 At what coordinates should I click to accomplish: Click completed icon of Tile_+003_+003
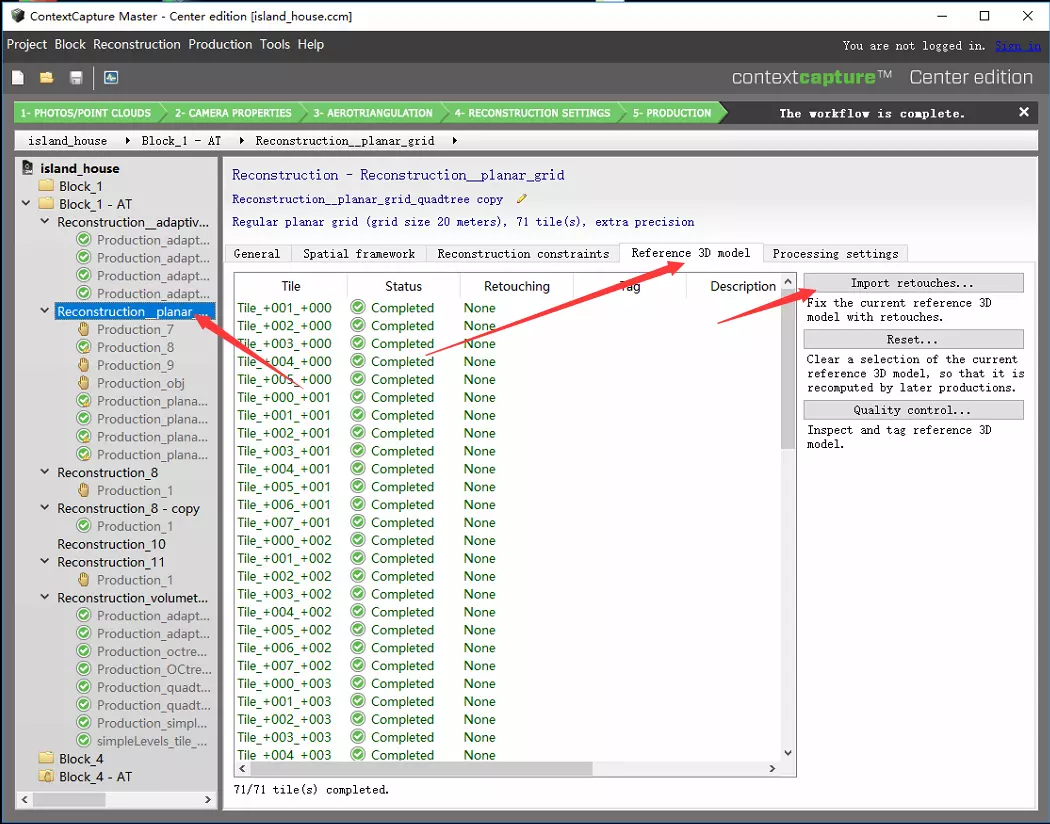point(358,737)
